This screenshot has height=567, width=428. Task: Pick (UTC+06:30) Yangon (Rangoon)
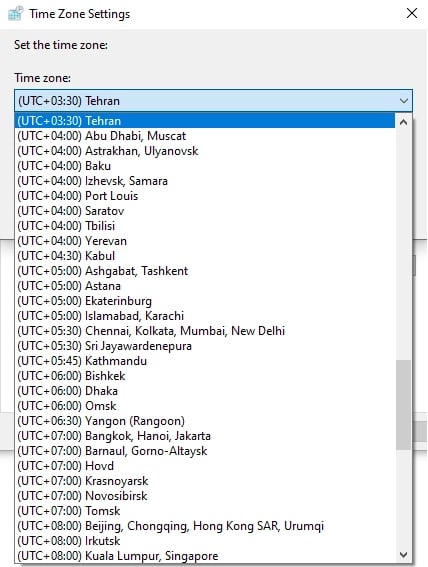point(205,421)
